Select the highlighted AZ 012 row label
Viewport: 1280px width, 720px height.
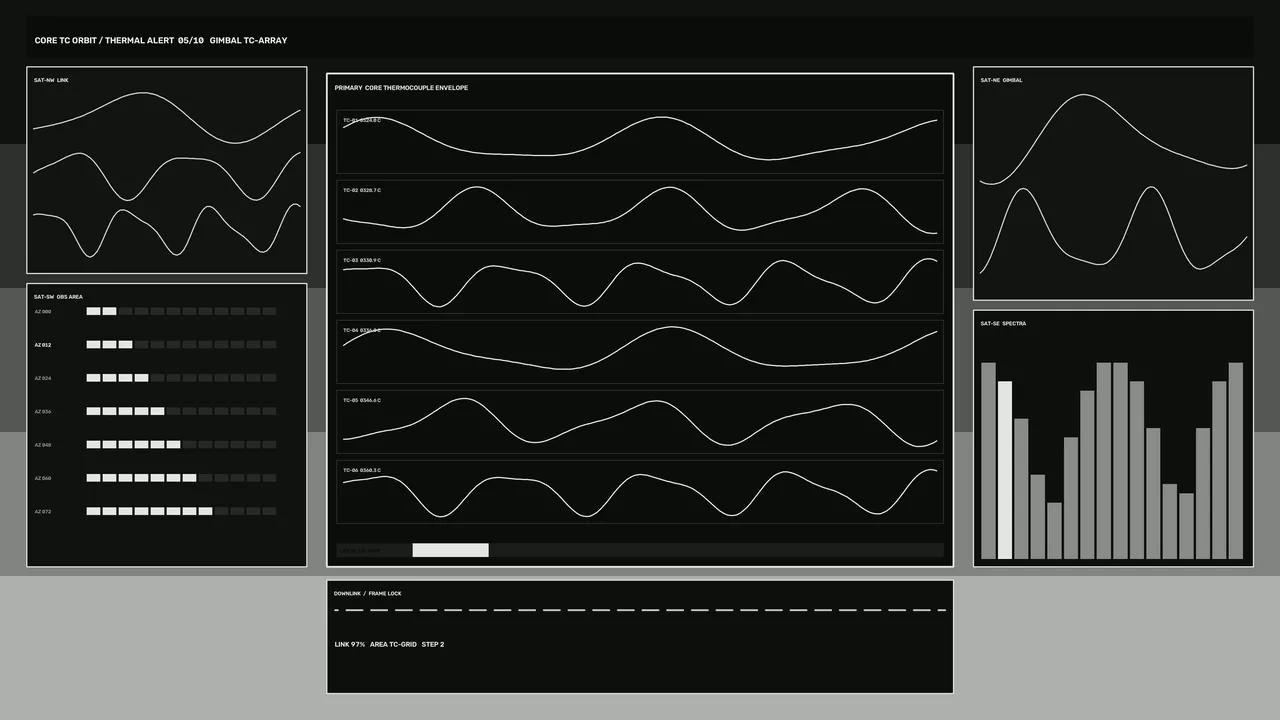point(43,345)
